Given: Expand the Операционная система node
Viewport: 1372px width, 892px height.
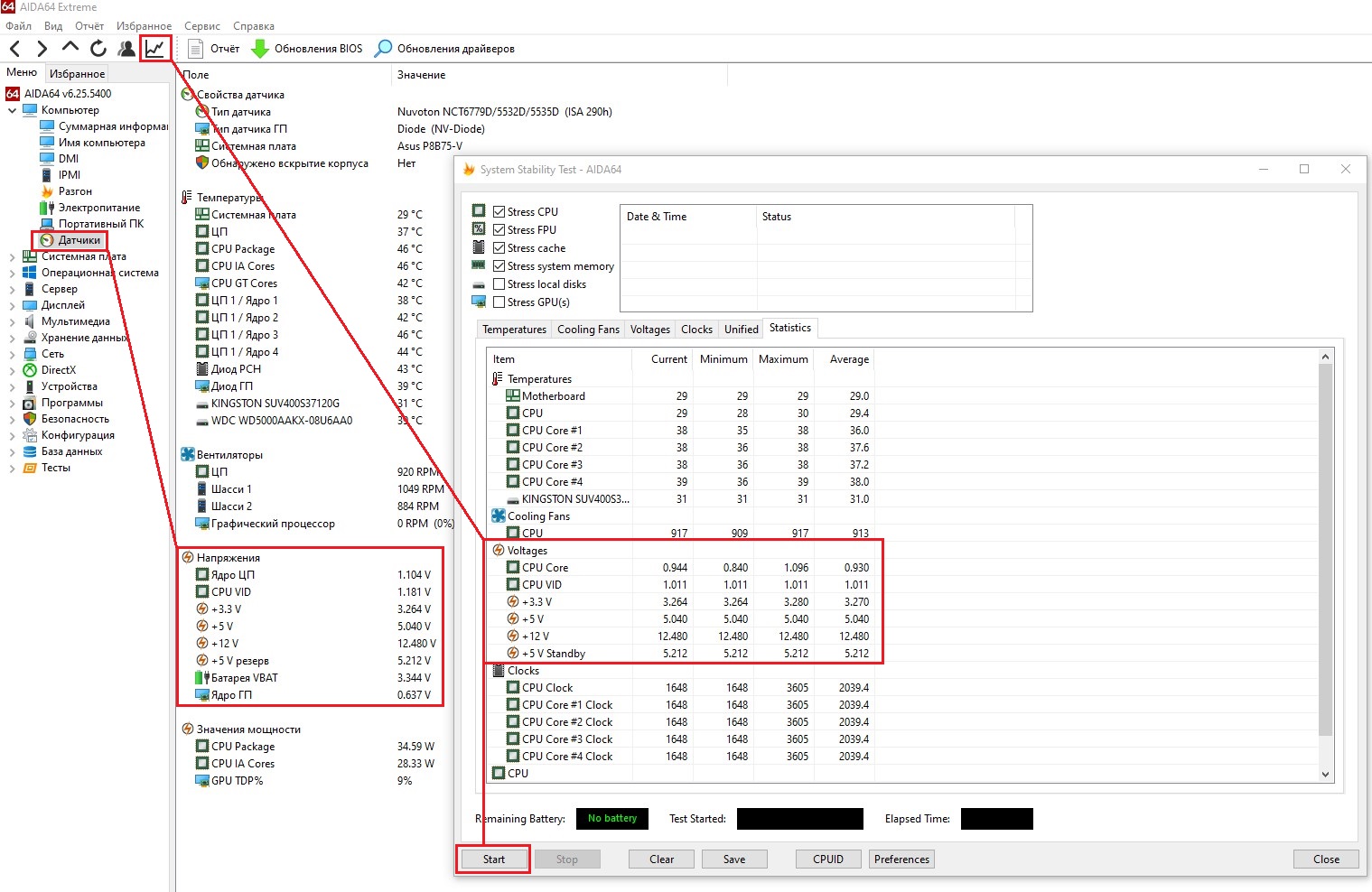Looking at the screenshot, I should [x=12, y=273].
